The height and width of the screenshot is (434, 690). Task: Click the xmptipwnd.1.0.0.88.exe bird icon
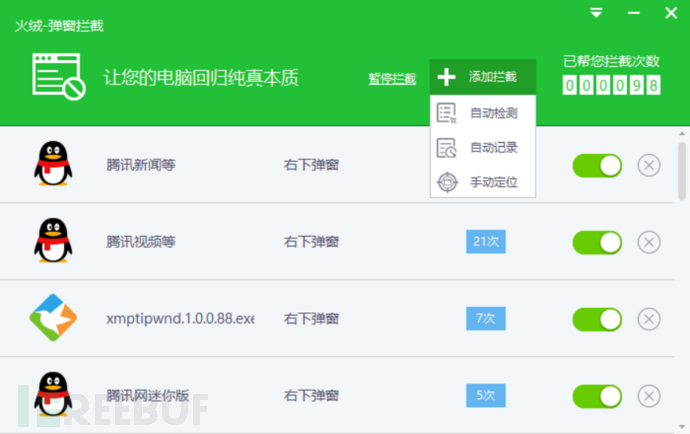pyautogui.click(x=53, y=318)
